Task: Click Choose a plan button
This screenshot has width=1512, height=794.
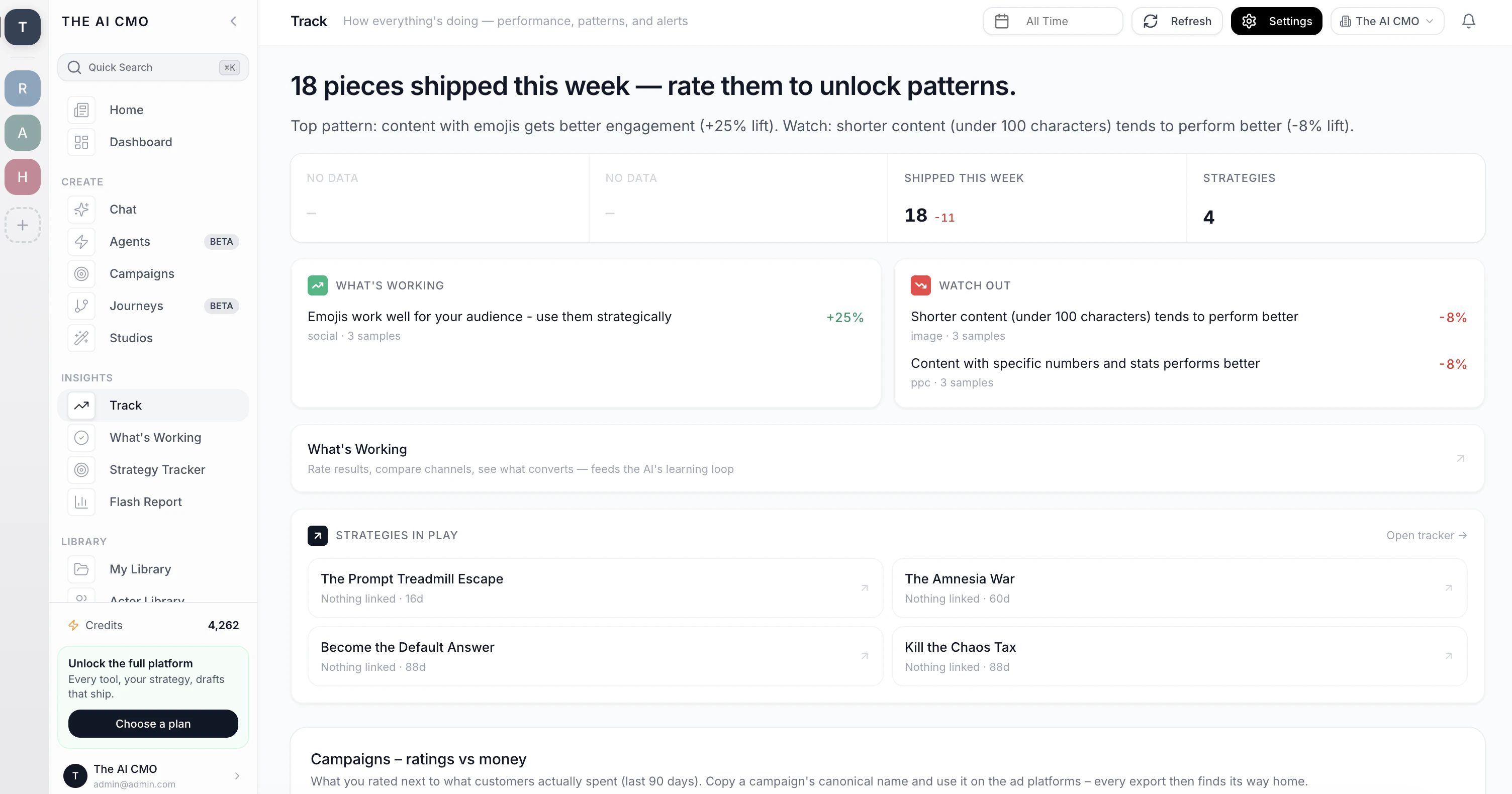Action: tap(153, 724)
